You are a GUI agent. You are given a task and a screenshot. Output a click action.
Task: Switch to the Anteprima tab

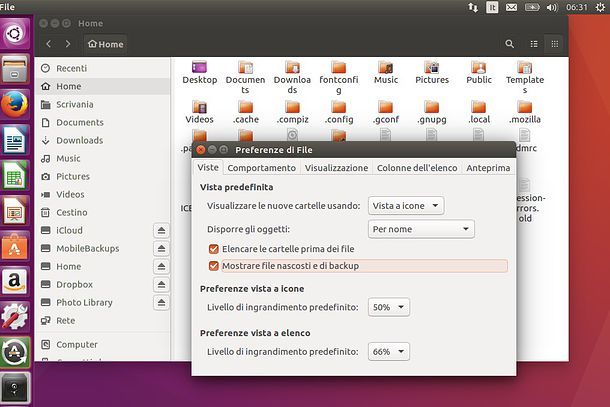click(488, 168)
